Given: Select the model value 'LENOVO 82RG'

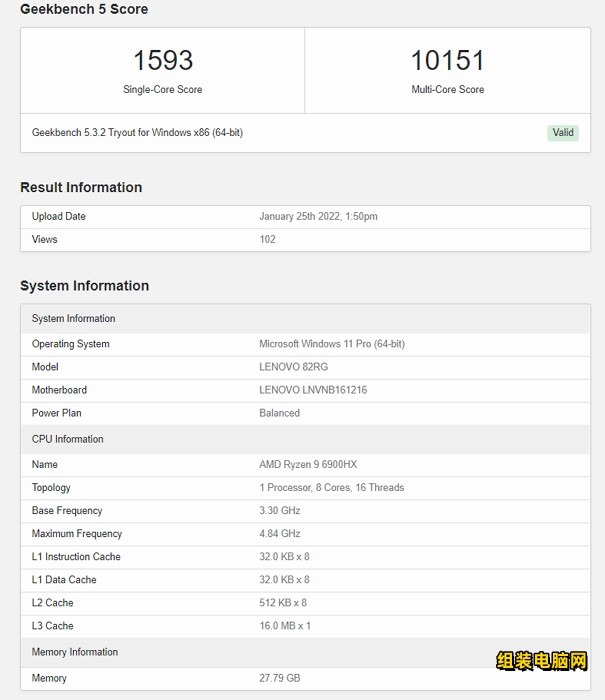Looking at the screenshot, I should 293,367.
